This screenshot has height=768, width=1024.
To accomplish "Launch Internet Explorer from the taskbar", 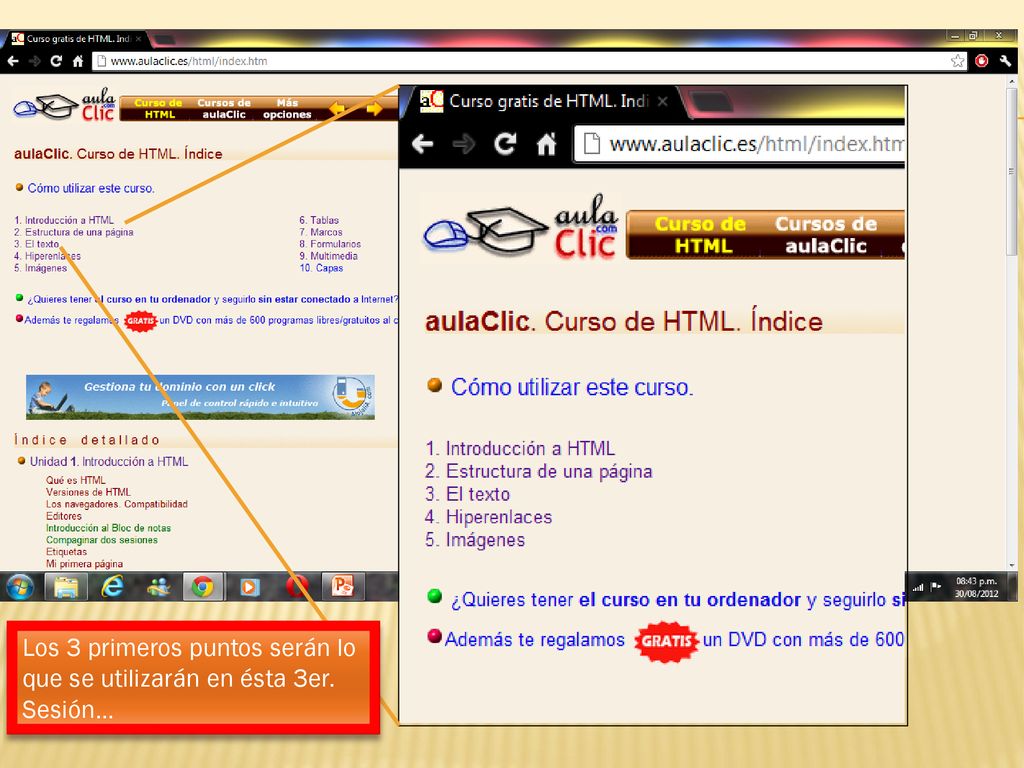I will click(x=112, y=586).
